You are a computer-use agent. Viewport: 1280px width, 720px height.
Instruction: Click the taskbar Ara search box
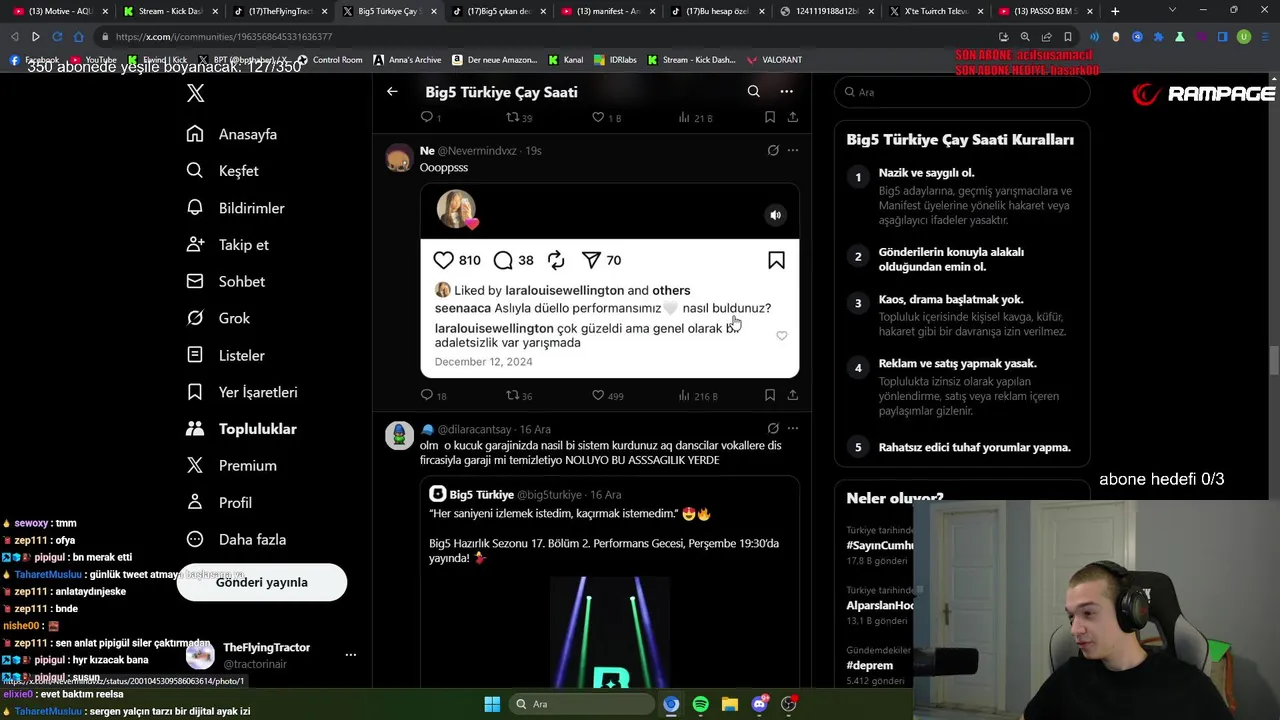pyautogui.click(x=580, y=704)
